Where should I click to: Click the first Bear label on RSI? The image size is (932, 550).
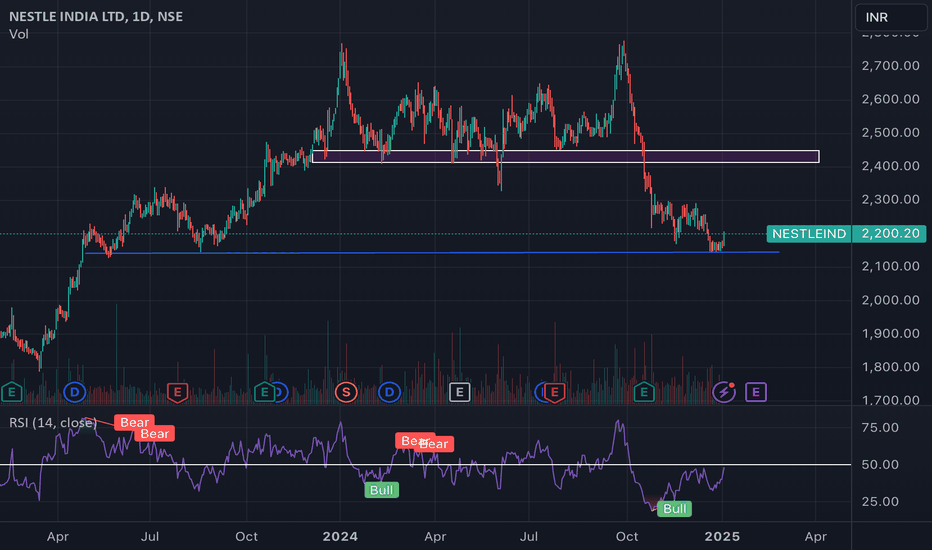[x=134, y=422]
